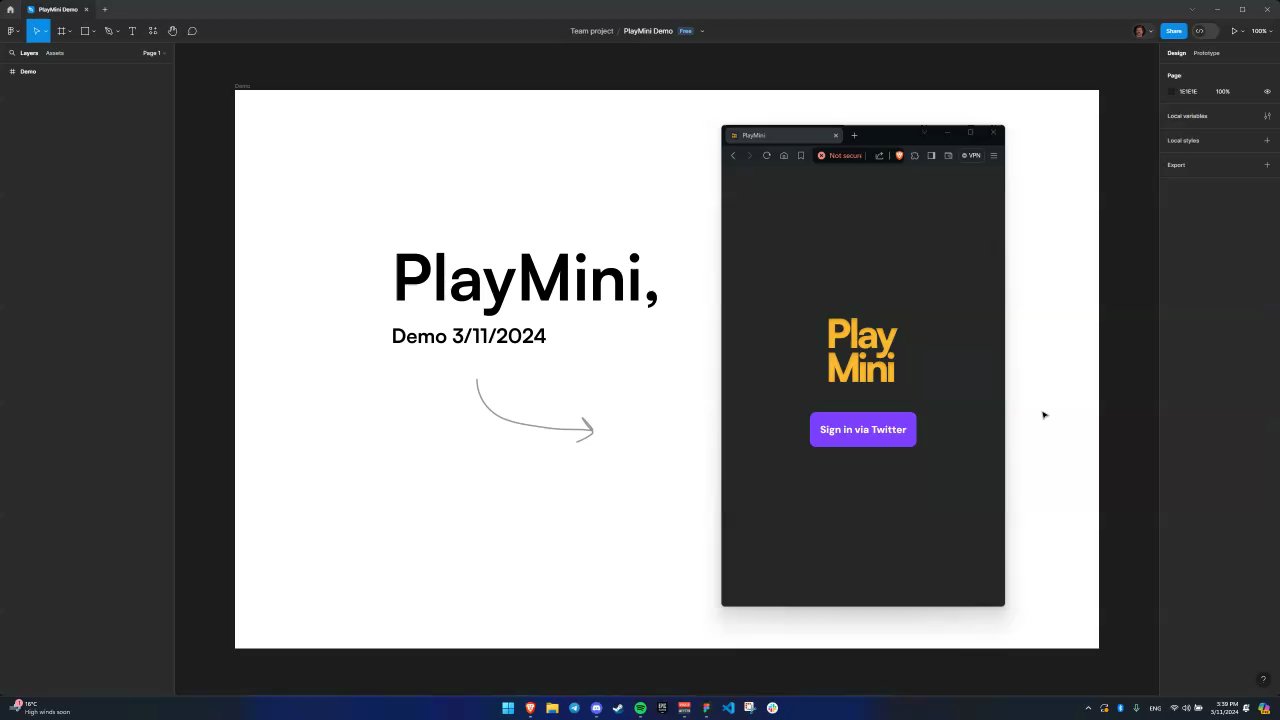Select the Demo frame layer
The height and width of the screenshot is (720, 1280).
86,71
